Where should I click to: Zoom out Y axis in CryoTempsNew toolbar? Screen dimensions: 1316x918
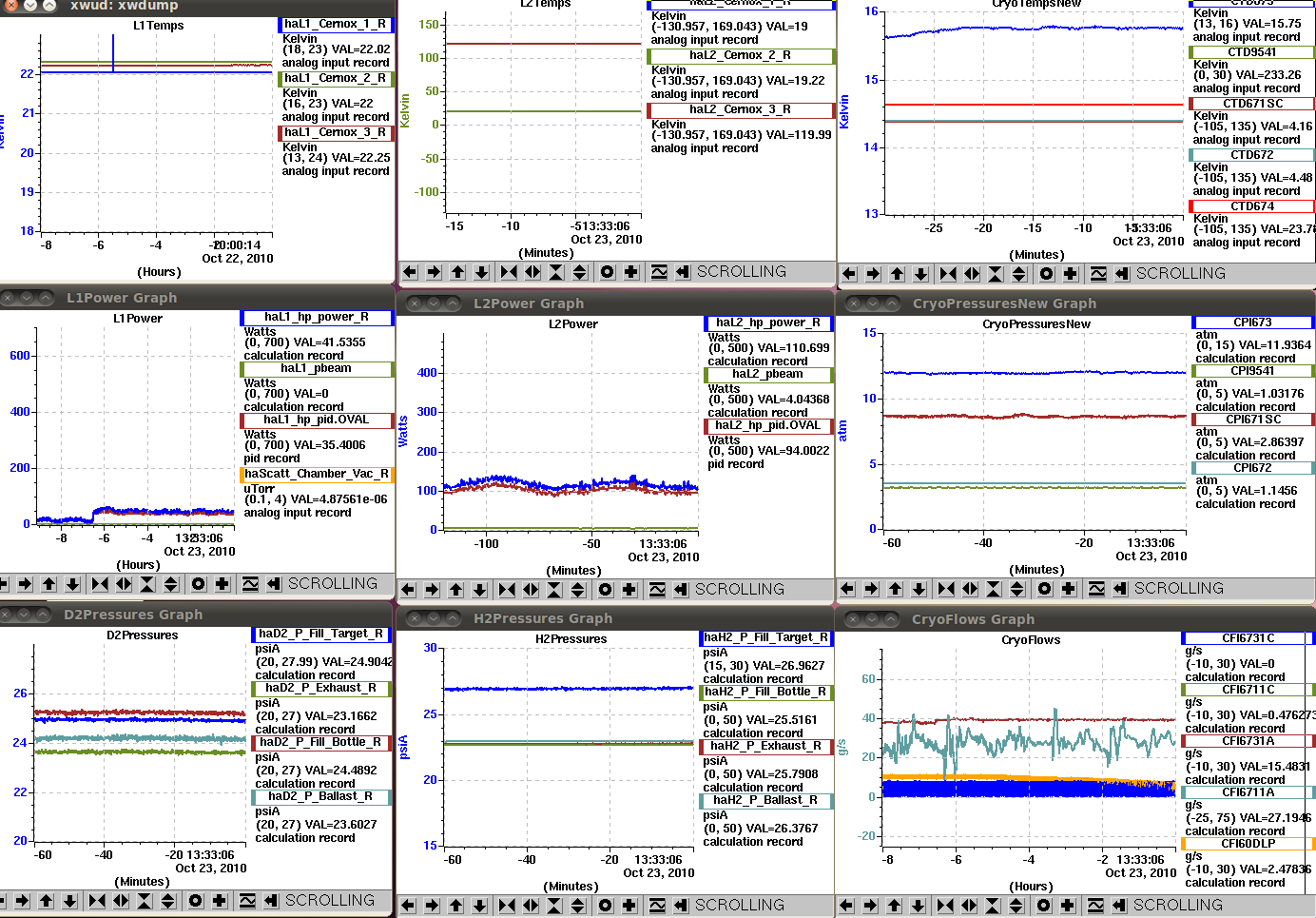(x=1019, y=274)
